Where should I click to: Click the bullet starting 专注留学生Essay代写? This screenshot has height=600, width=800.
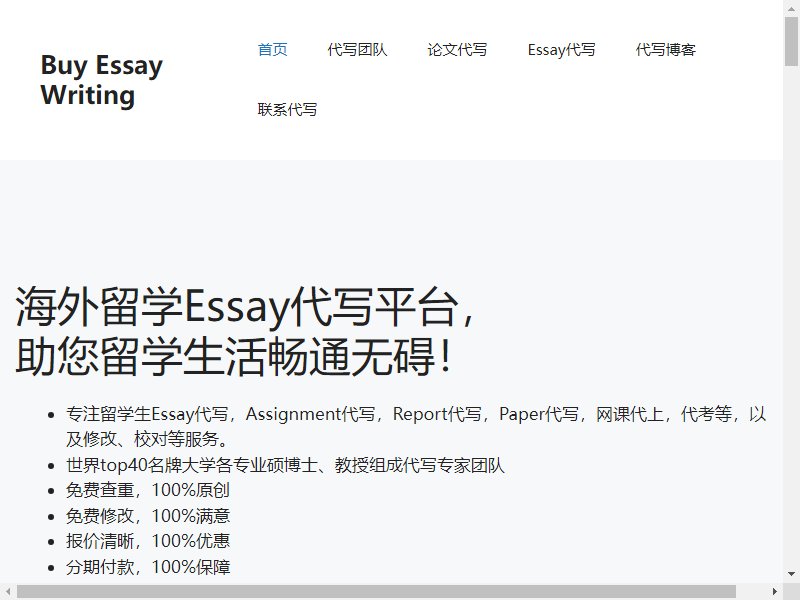coord(416,426)
